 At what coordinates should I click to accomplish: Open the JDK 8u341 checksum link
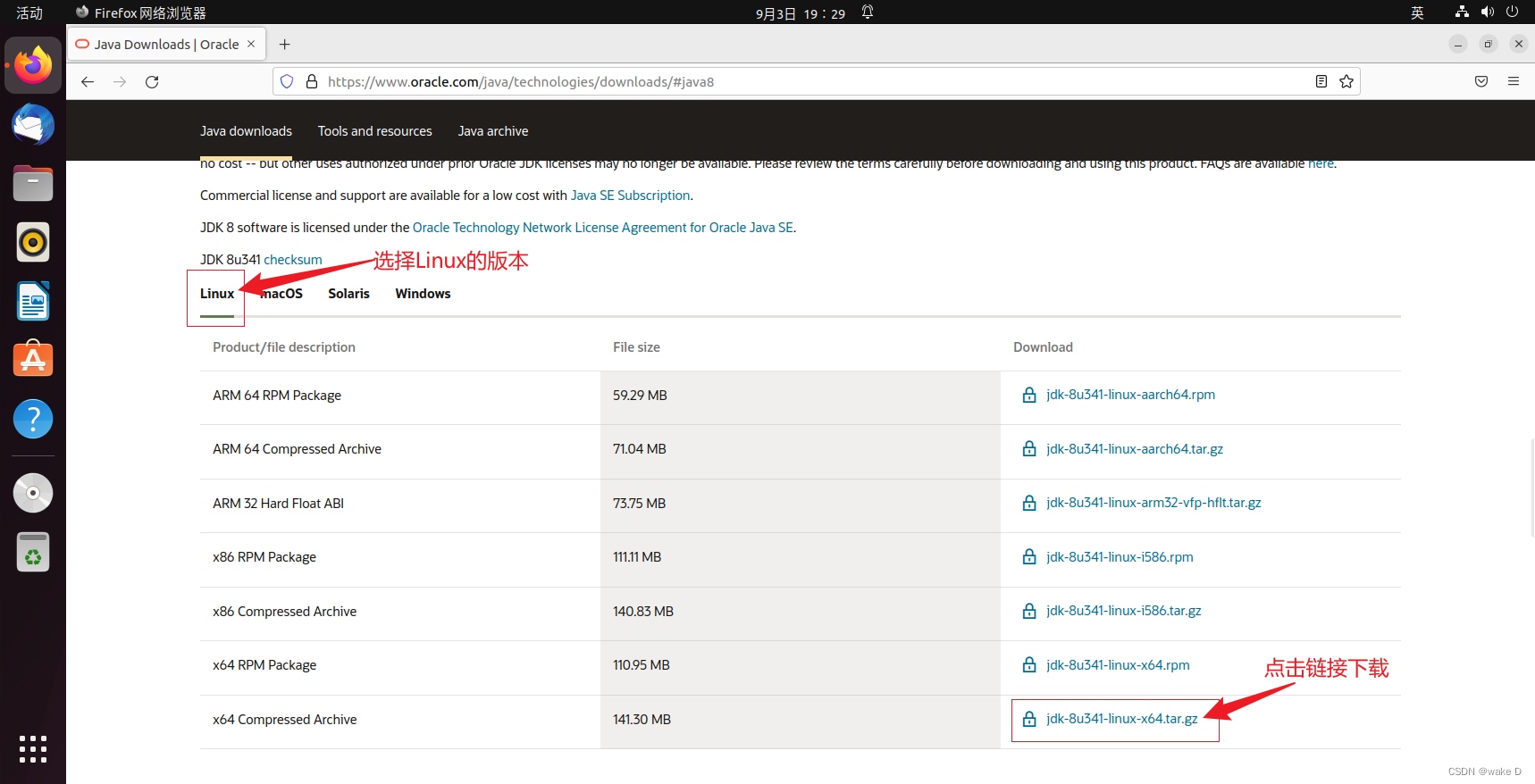(x=293, y=260)
